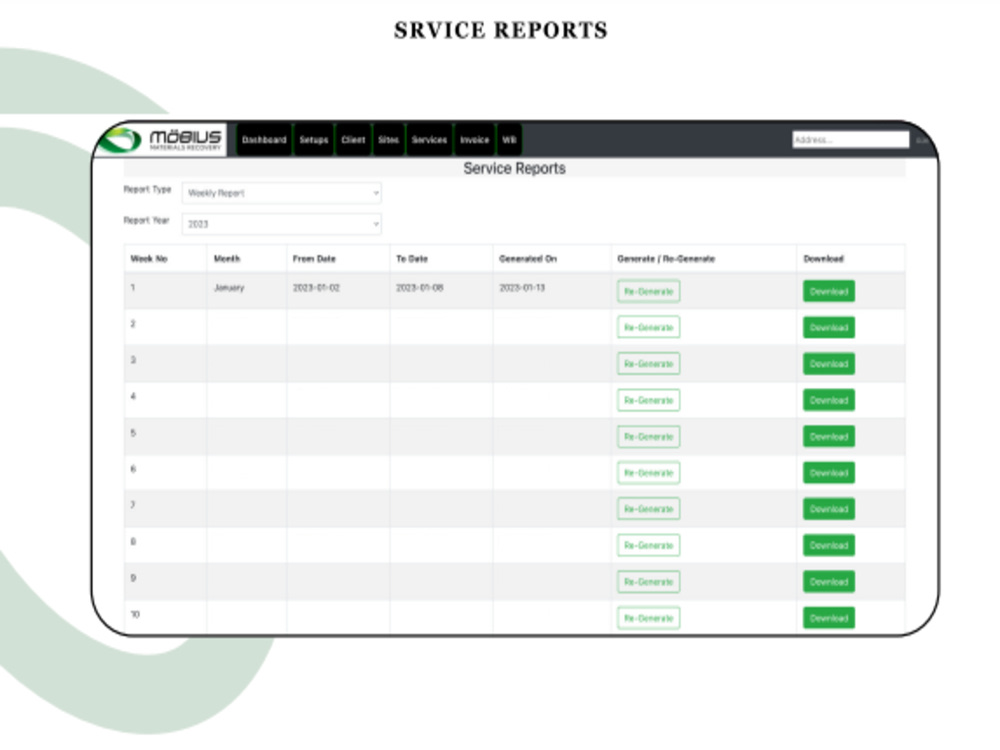Select the Services menu item
Image resolution: width=1000 pixels, height=750 pixels.
[429, 140]
